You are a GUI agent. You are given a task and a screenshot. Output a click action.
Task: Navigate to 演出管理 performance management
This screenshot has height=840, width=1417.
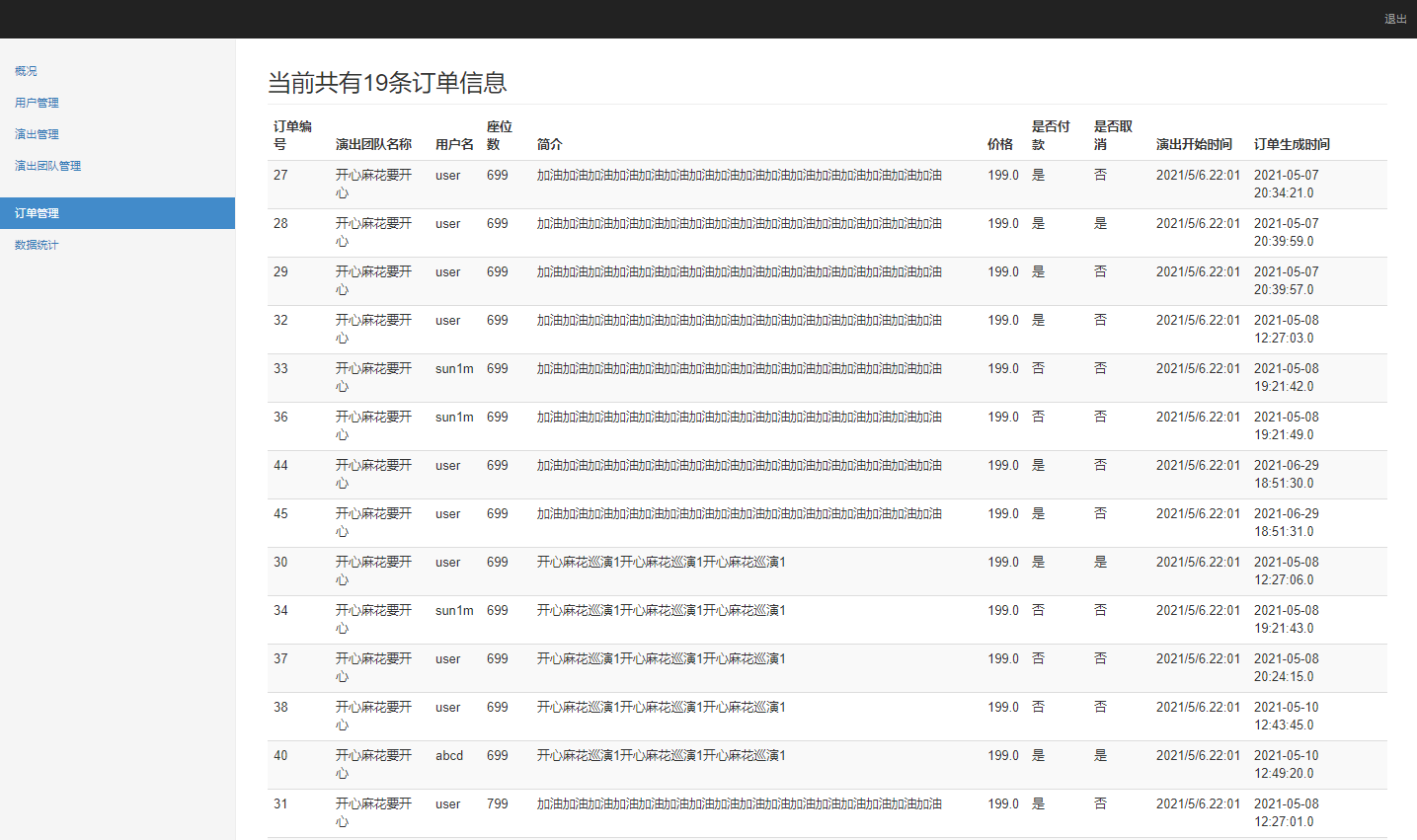point(36,133)
